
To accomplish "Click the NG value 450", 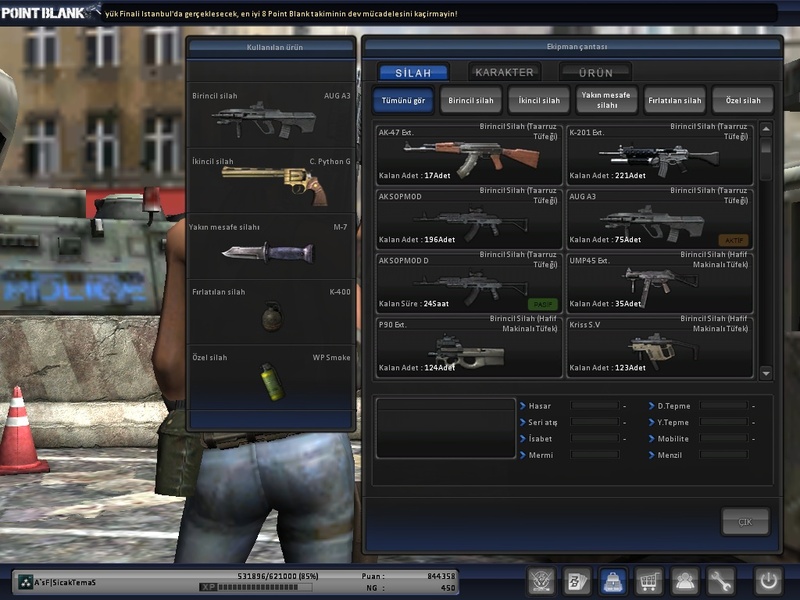I will [x=448, y=588].
